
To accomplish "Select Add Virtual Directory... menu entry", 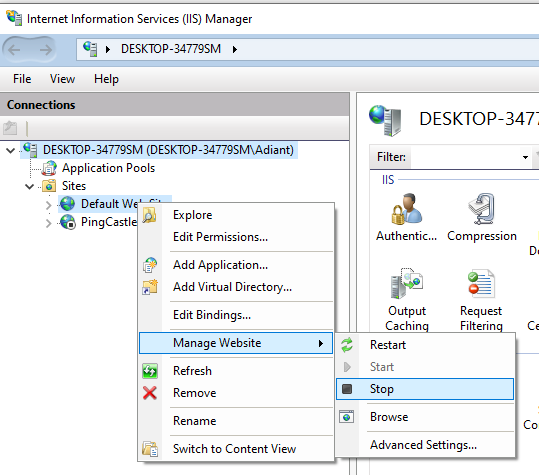I will (x=233, y=287).
